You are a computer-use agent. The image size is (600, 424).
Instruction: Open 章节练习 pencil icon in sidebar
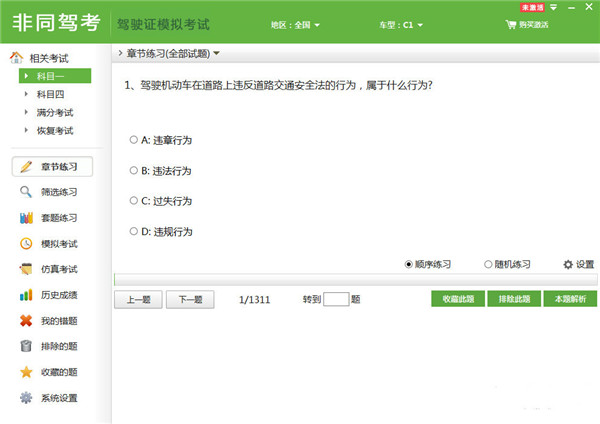point(26,167)
